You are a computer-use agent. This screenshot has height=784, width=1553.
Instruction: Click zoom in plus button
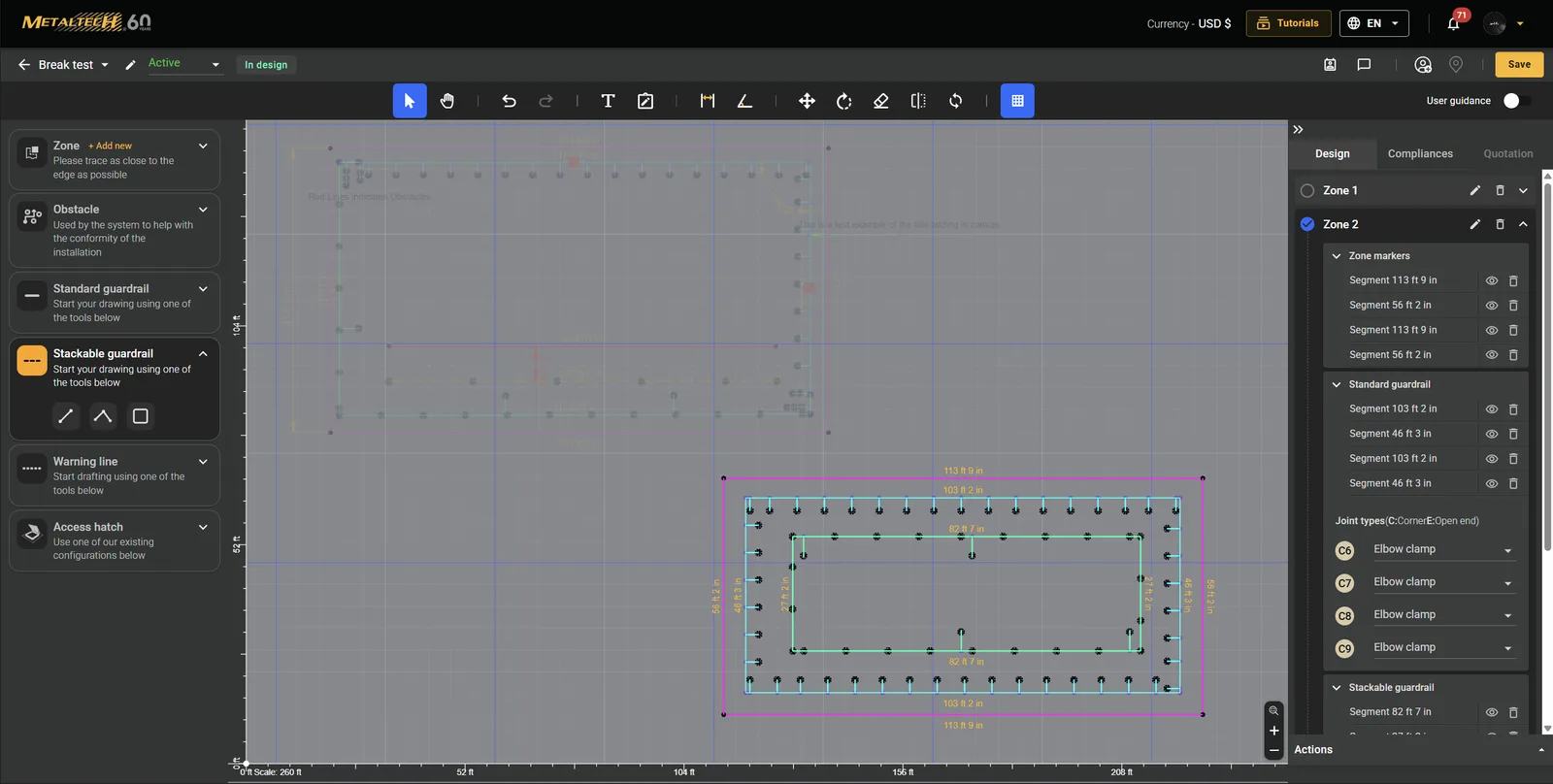coord(1274,731)
